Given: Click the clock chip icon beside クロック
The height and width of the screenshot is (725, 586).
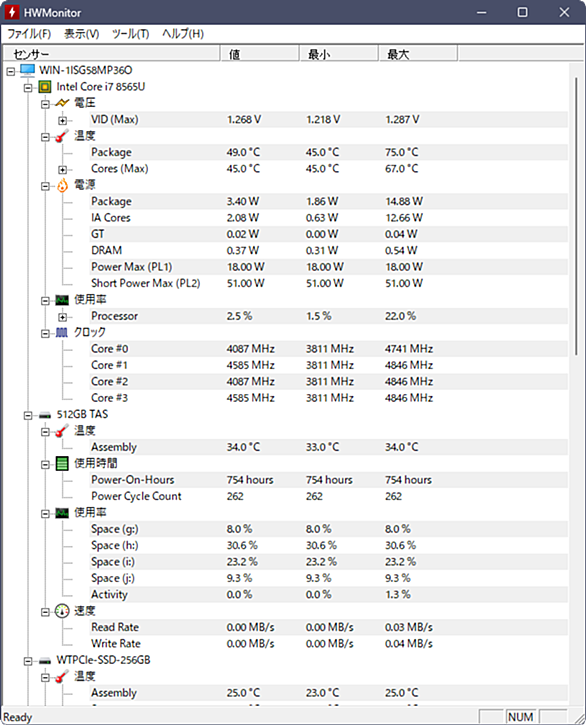Looking at the screenshot, I should click(x=62, y=332).
